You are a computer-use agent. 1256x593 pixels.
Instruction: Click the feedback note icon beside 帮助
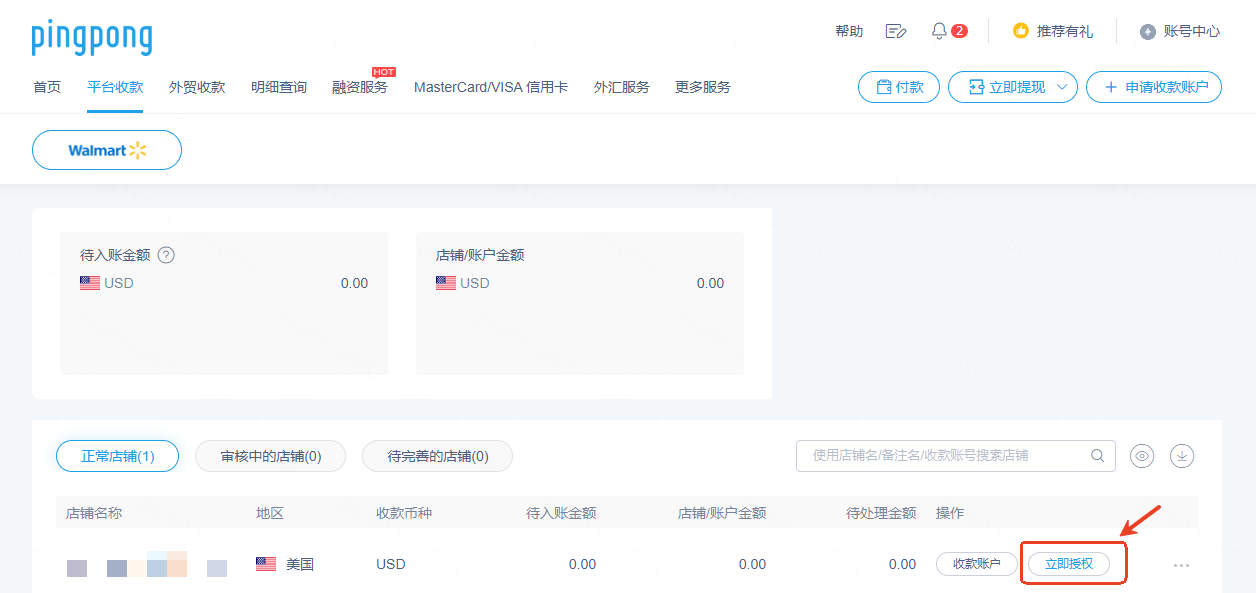[896, 31]
